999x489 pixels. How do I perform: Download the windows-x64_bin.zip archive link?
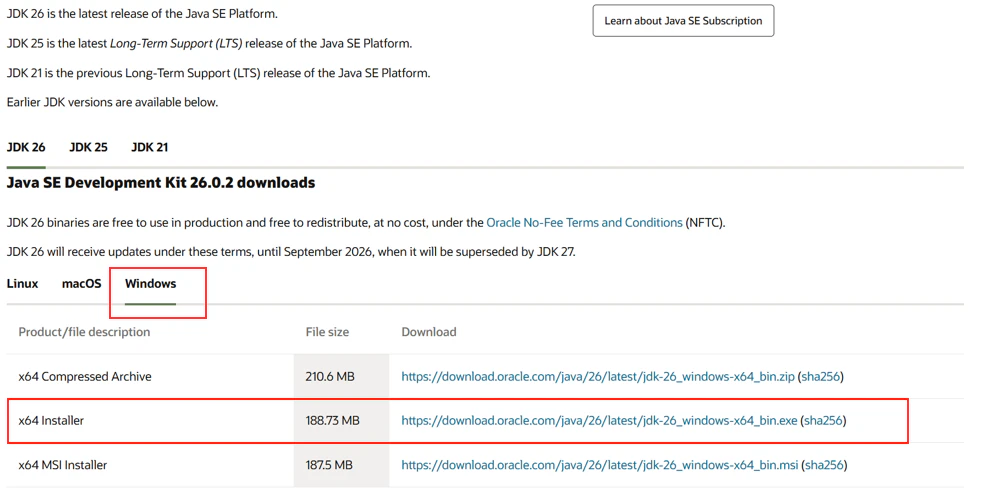click(598, 376)
